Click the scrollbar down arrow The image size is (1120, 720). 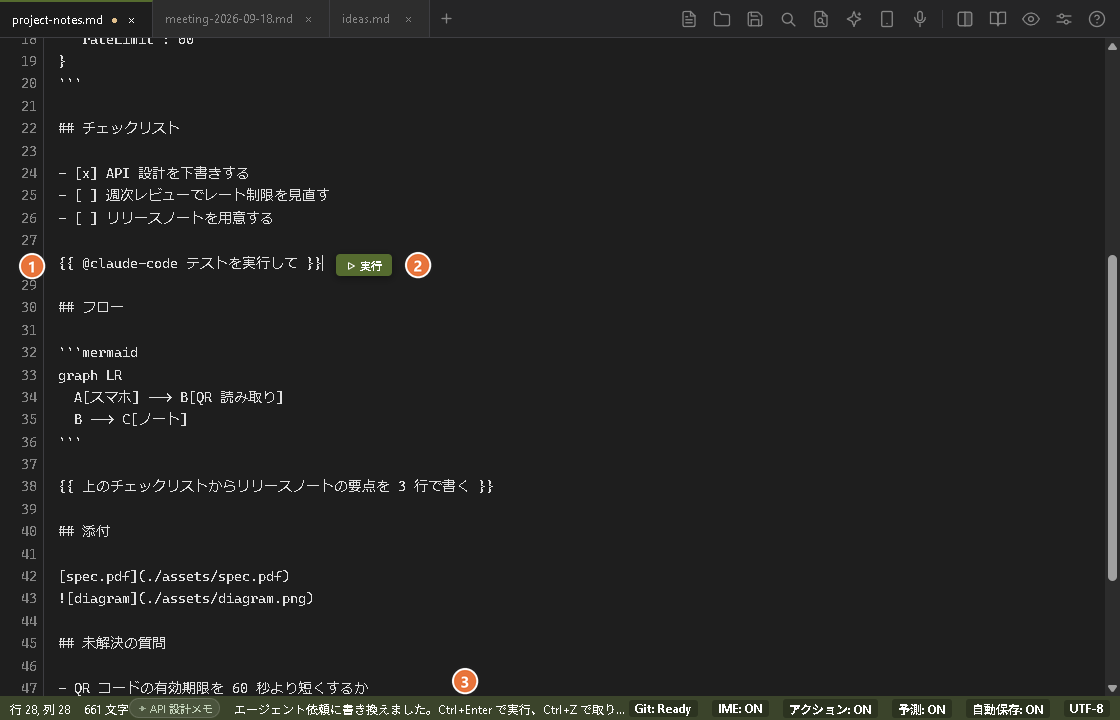click(x=1111, y=689)
